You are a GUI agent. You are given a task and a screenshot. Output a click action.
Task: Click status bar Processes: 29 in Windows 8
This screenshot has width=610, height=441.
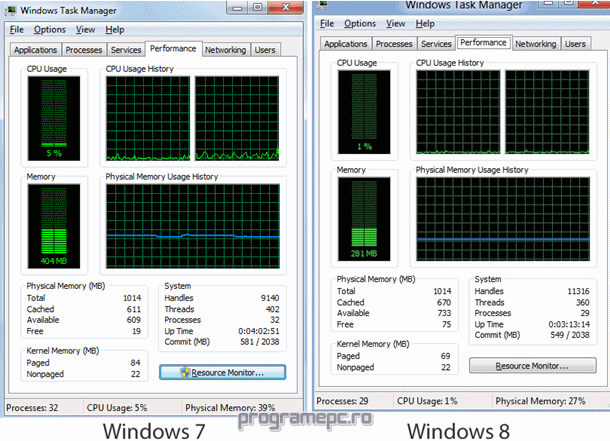pos(342,401)
